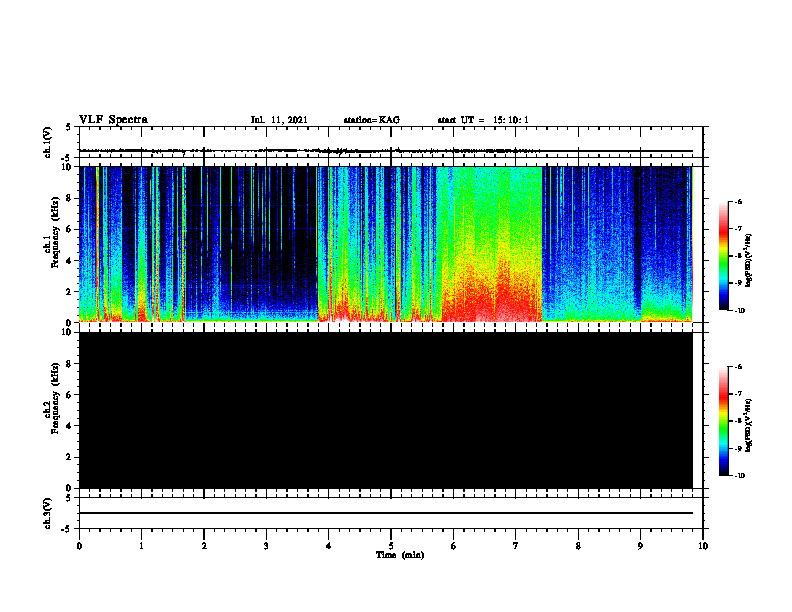
Task: Click time axis tick label "1"
Action: click(x=141, y=546)
